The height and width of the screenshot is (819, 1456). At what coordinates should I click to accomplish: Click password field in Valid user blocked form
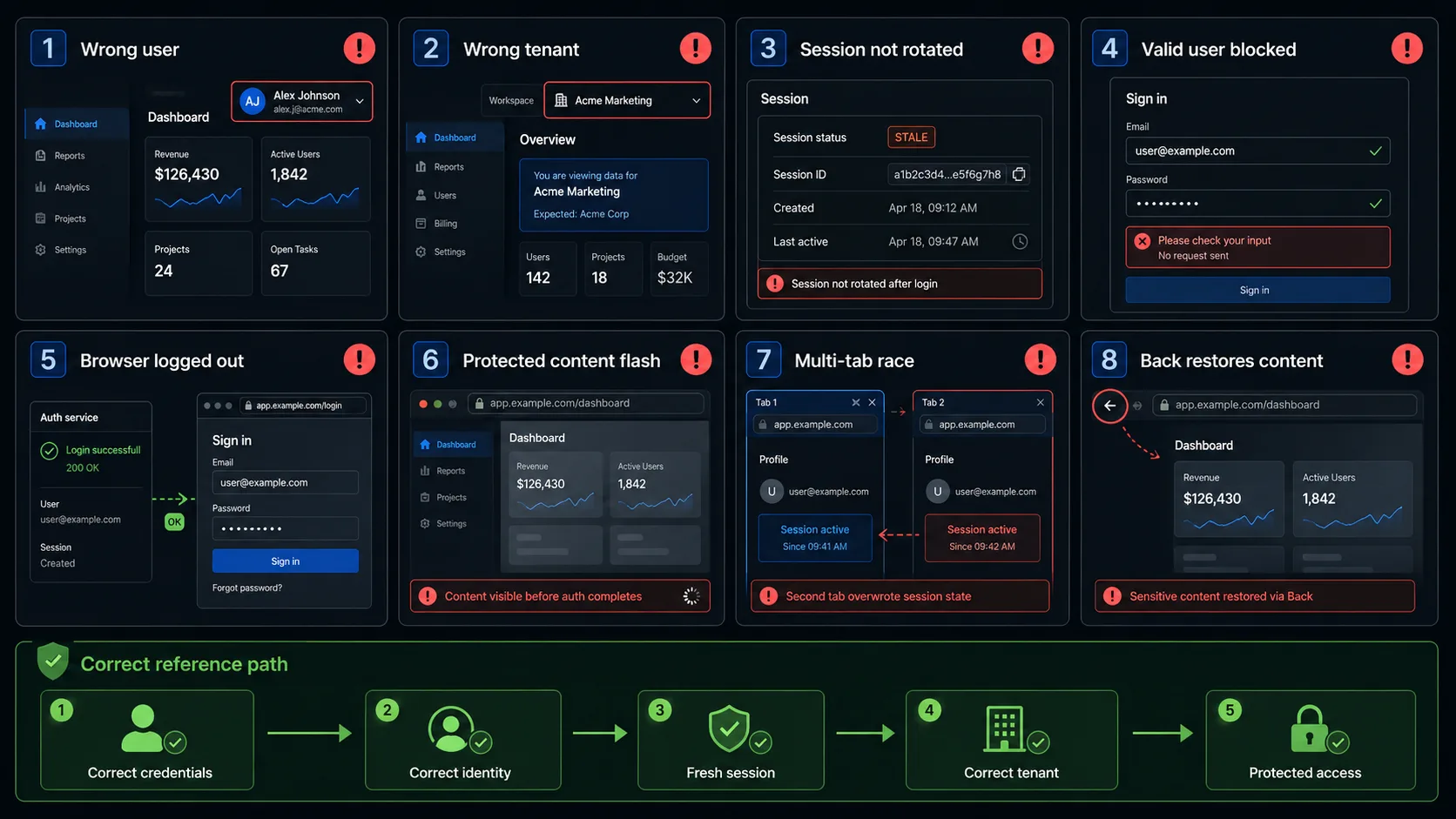(x=1257, y=204)
